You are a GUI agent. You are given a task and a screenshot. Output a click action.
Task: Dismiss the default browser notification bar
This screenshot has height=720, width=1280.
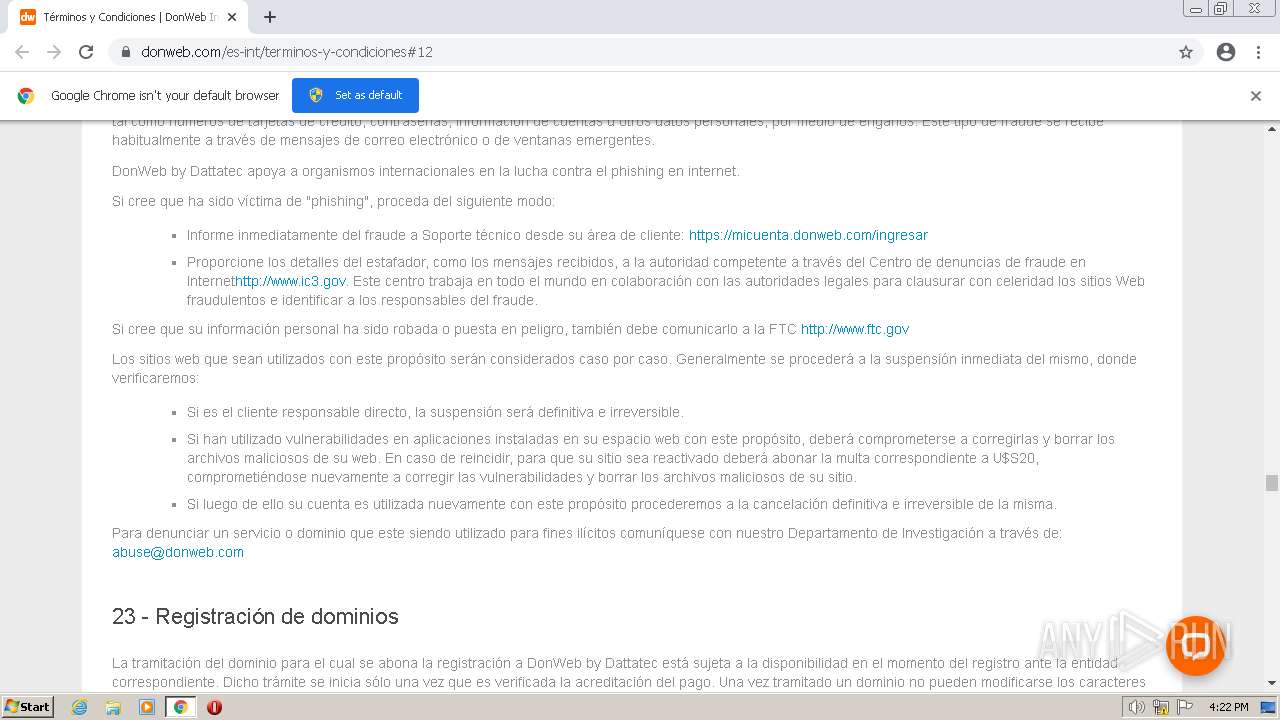[x=1256, y=96]
